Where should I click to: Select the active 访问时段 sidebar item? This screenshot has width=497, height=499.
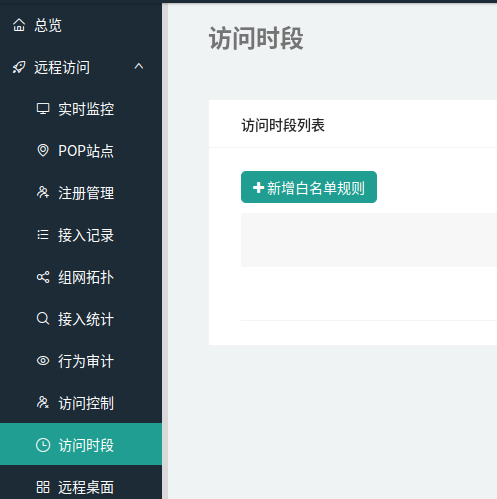pos(81,444)
